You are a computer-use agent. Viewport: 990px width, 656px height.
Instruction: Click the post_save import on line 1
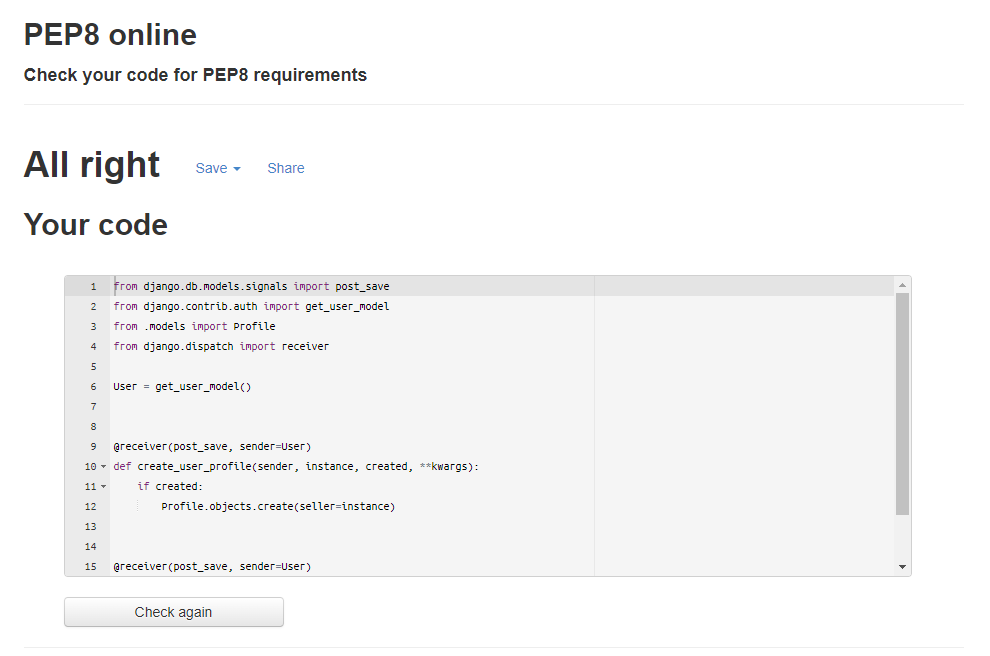361,286
